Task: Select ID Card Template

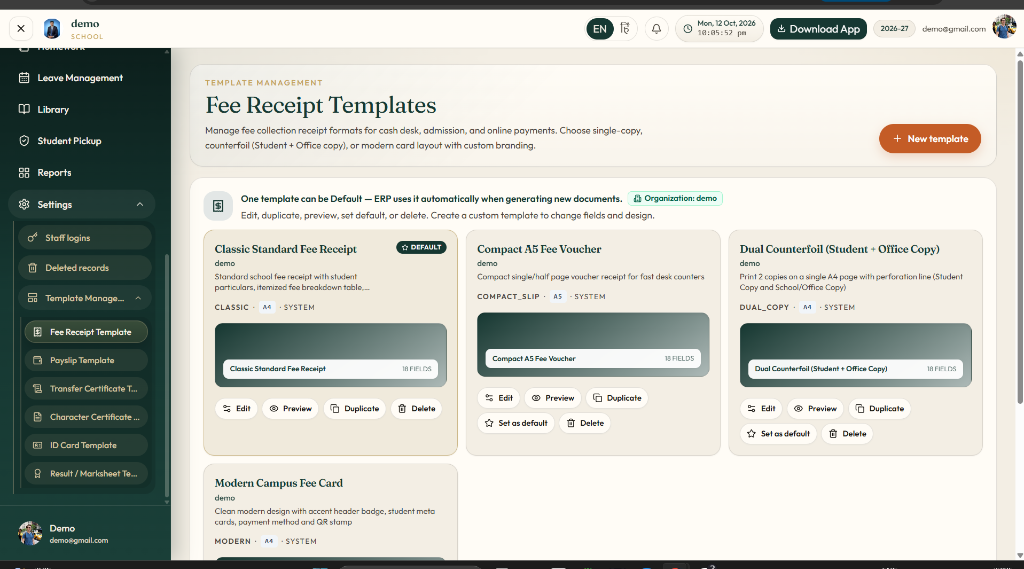Action: click(x=86, y=445)
